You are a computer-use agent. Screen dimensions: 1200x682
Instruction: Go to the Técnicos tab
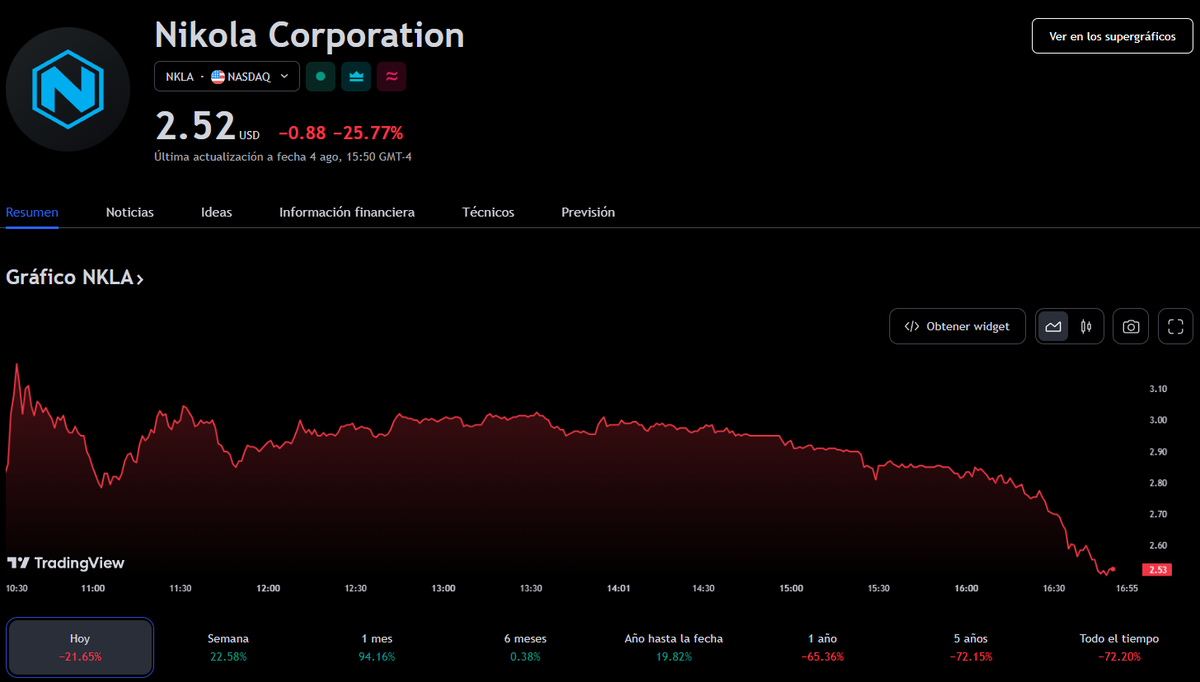(x=488, y=212)
